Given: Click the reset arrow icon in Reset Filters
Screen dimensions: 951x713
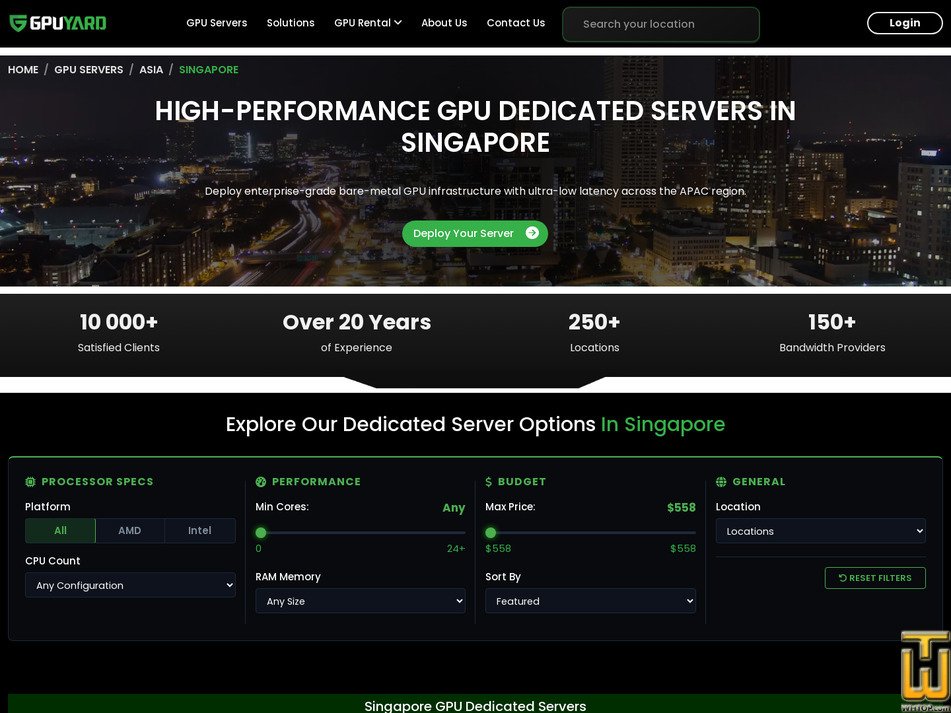Looking at the screenshot, I should coord(842,578).
